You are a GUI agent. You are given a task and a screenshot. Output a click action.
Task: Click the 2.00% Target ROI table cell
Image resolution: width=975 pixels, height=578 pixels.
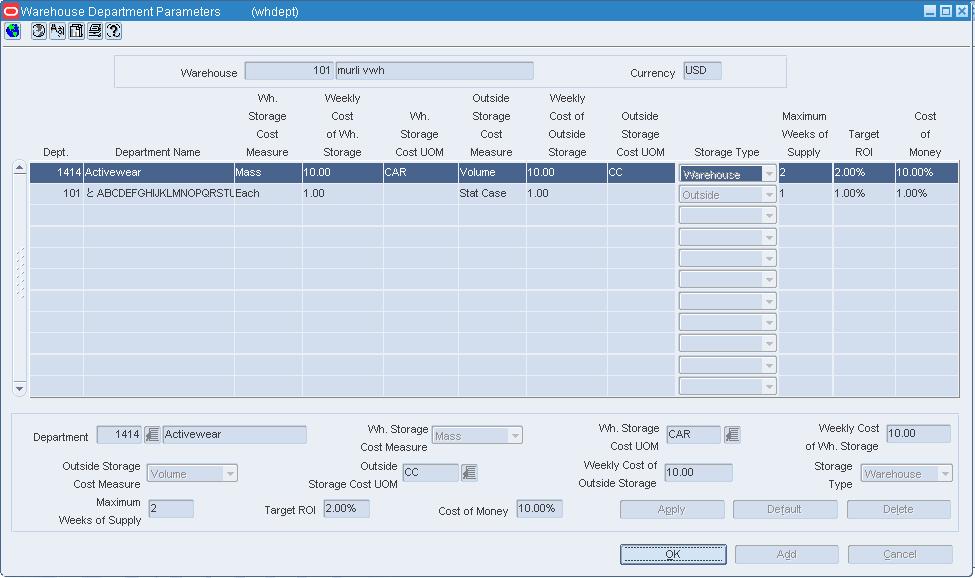pos(864,173)
